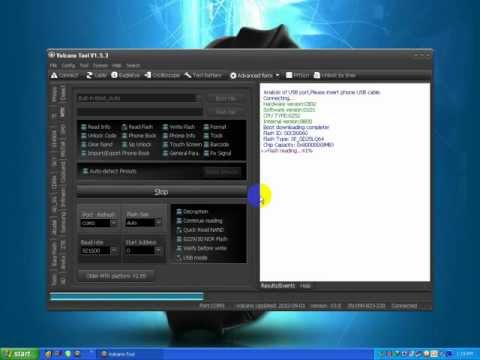Select the Read Flash option

point(137,127)
